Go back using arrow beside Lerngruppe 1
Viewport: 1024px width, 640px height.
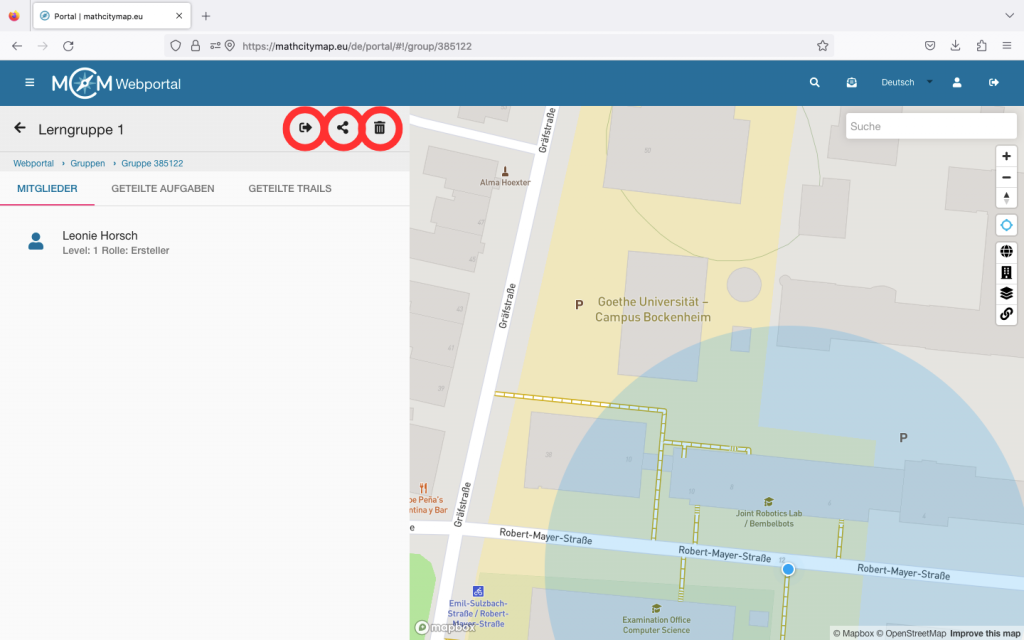coord(19,129)
